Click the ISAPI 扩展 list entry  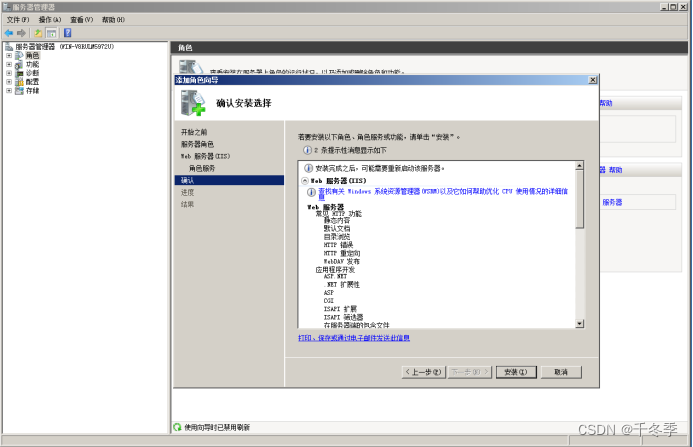340,309
